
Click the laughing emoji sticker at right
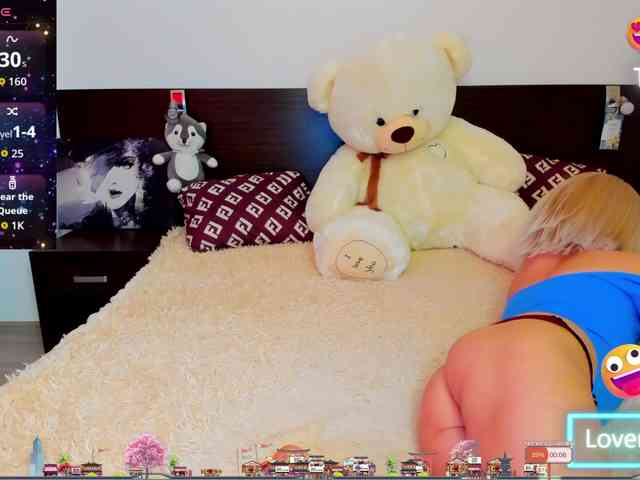[x=621, y=370]
